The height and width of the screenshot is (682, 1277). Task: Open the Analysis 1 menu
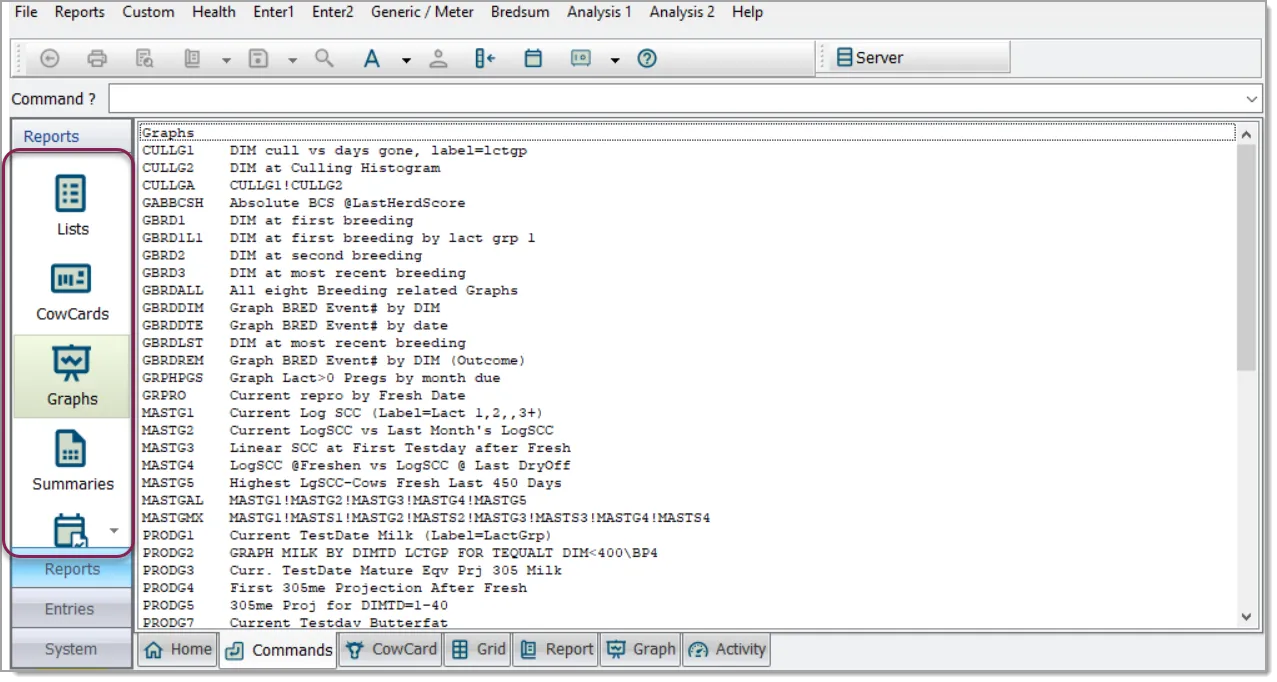(x=599, y=12)
